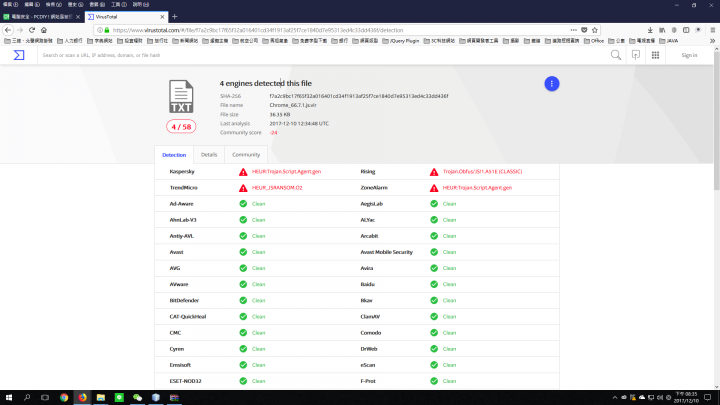Switch to the Details tab
Screen dimensions: 720x405
[x=209, y=155]
